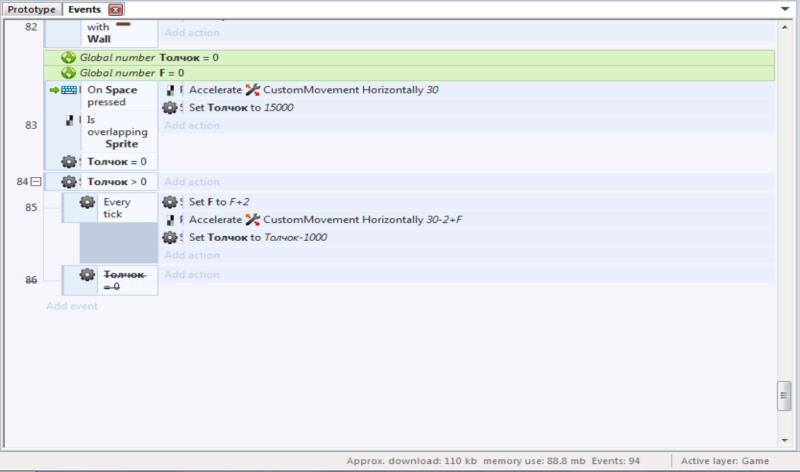
Task: Click the CustomMovement wrench icon in event 85
Action: tap(252, 219)
